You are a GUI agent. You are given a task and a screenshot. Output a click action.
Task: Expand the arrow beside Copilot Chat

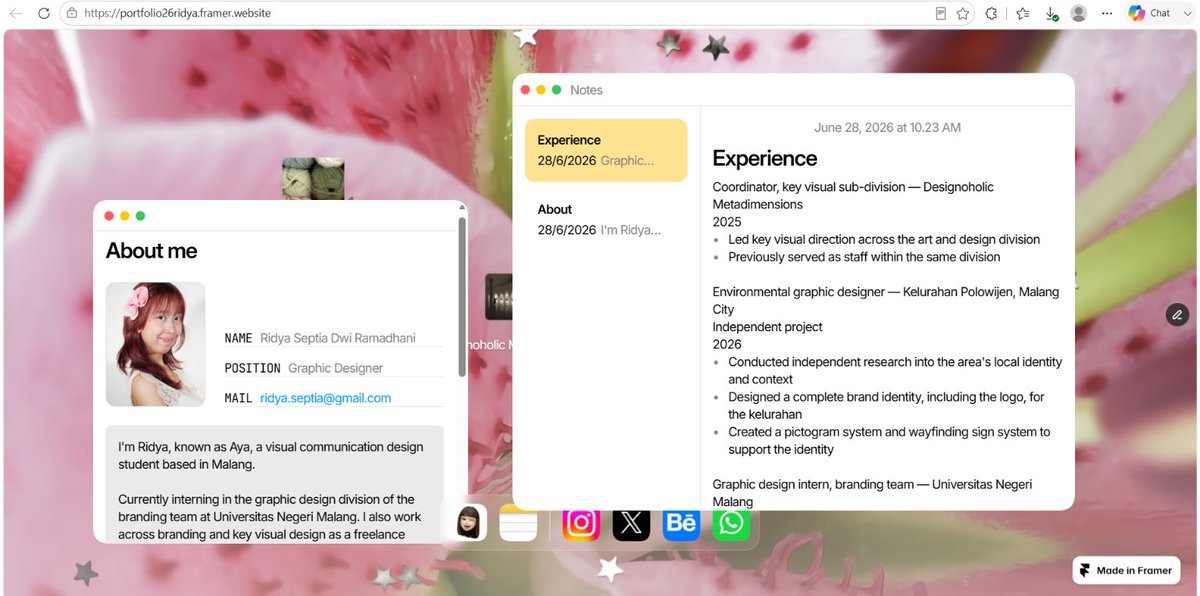pos(1187,14)
